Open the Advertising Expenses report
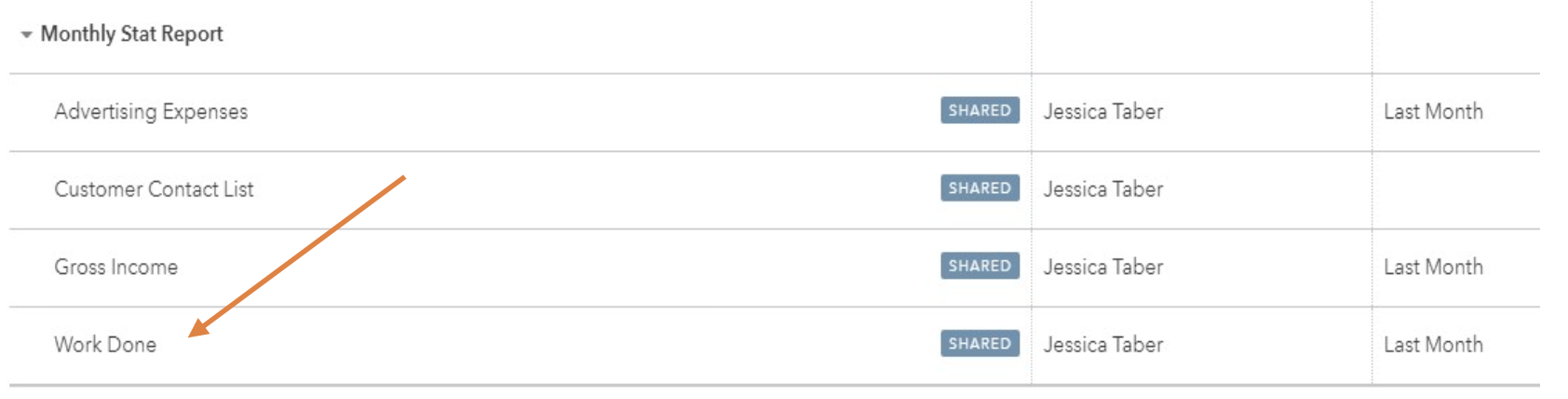Screen dimensions: 1568x399 [x=151, y=112]
